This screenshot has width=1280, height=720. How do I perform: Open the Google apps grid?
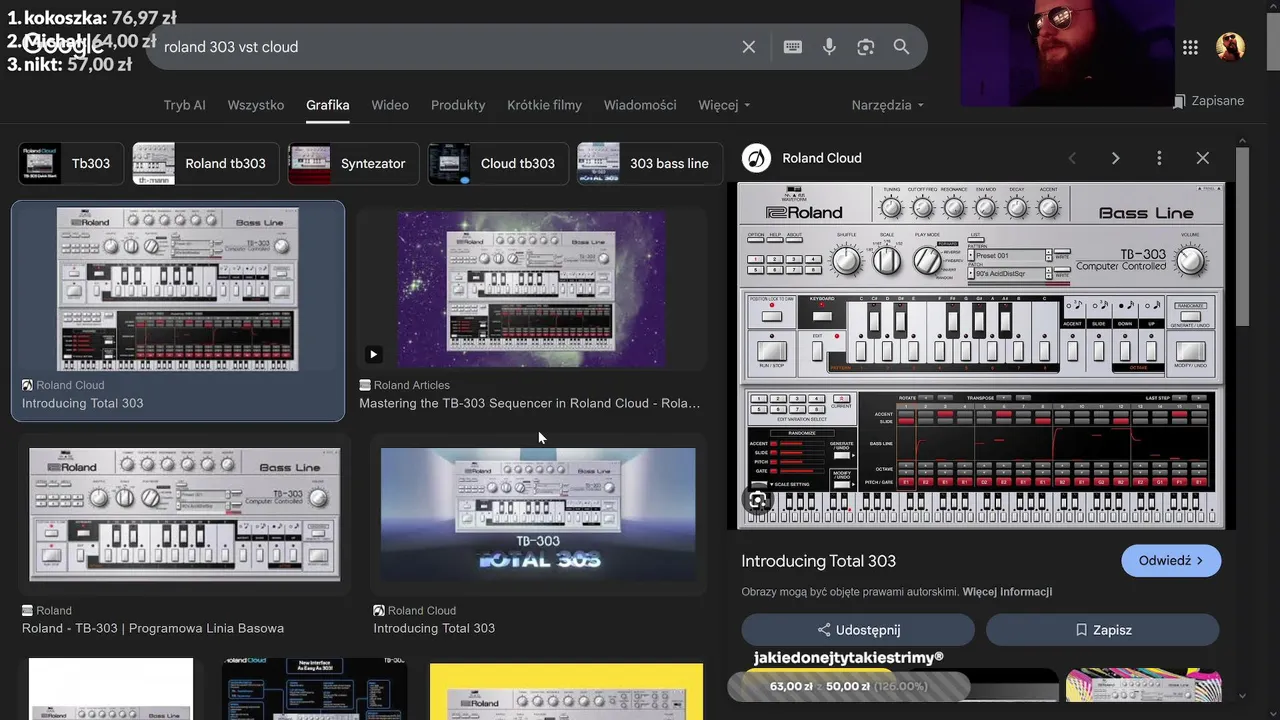[1190, 47]
